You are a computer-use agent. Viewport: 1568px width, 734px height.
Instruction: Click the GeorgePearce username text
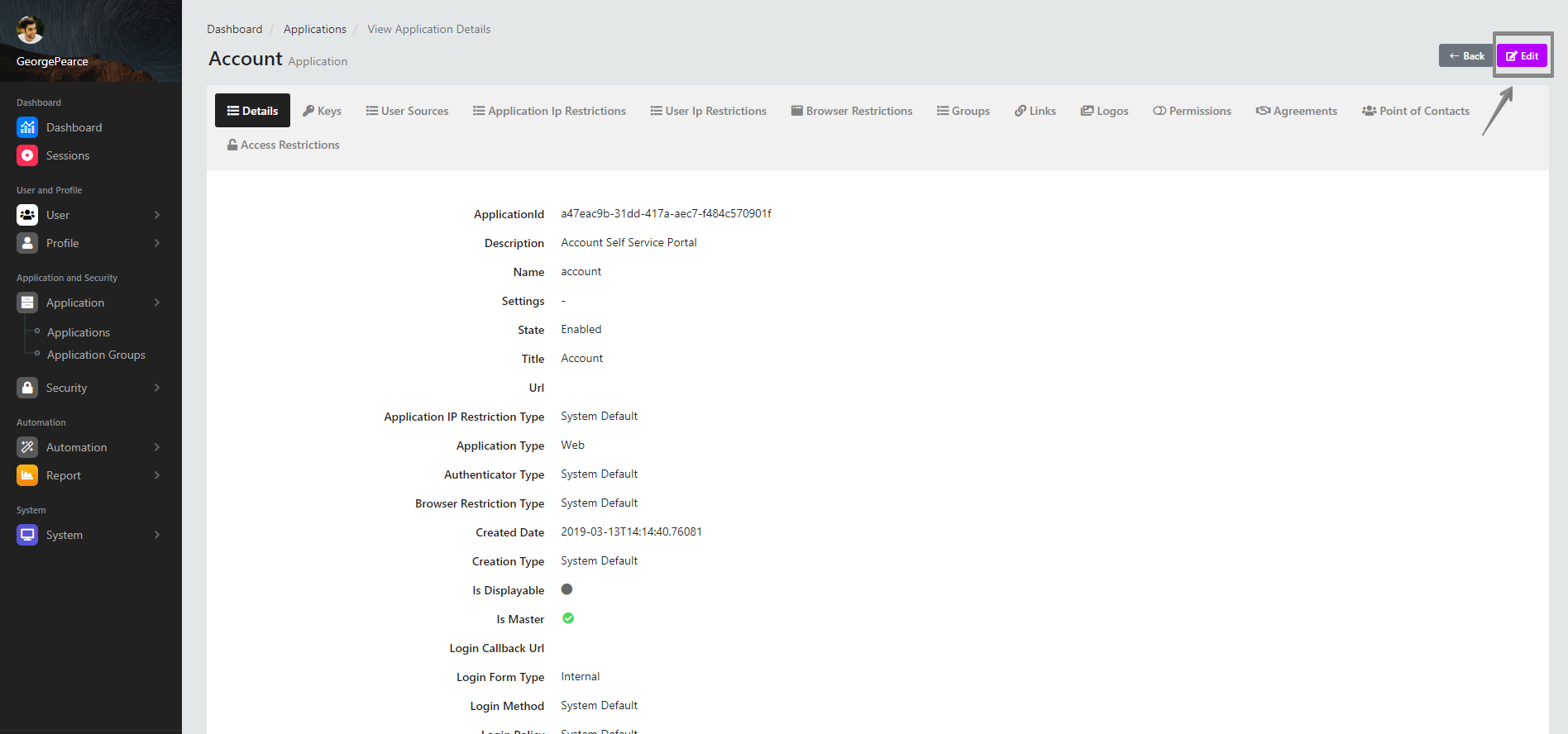(52, 61)
